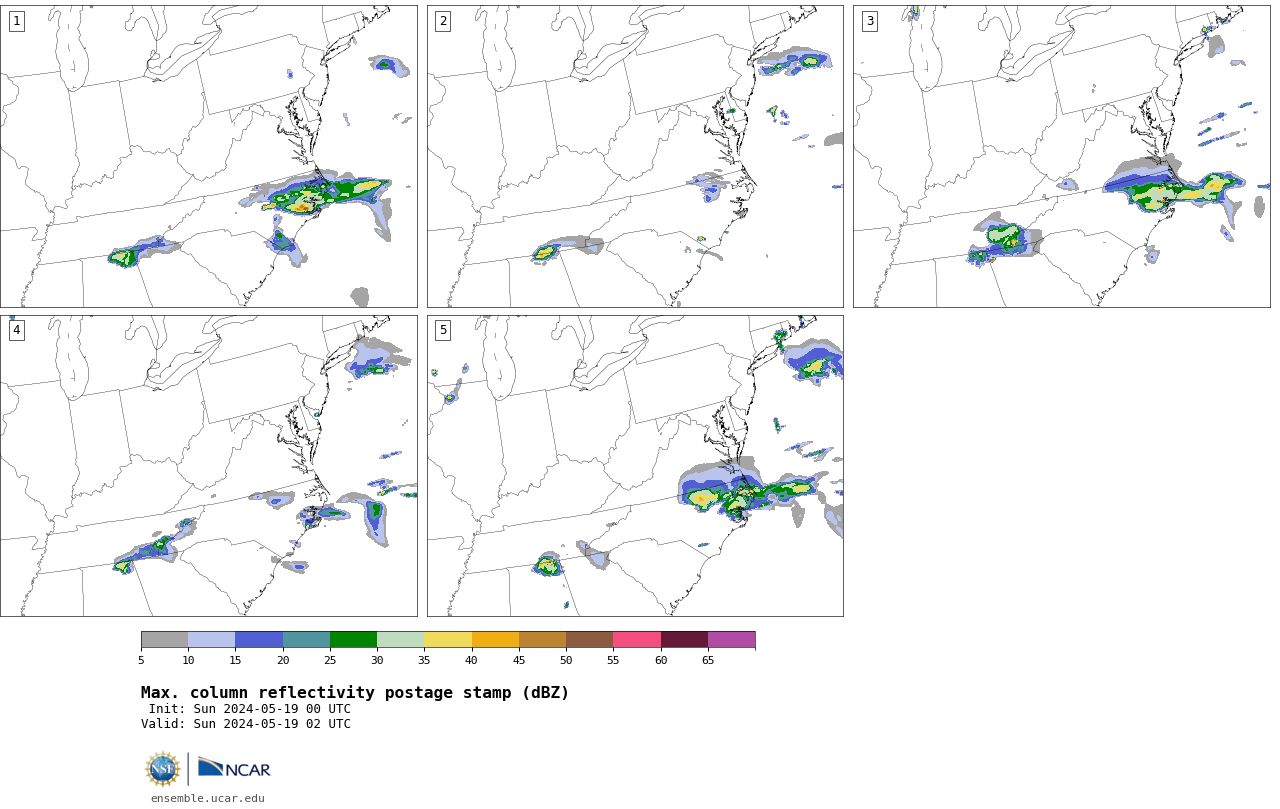Open ensemble member 3 map thumbnail

pyautogui.click(x=1062, y=156)
